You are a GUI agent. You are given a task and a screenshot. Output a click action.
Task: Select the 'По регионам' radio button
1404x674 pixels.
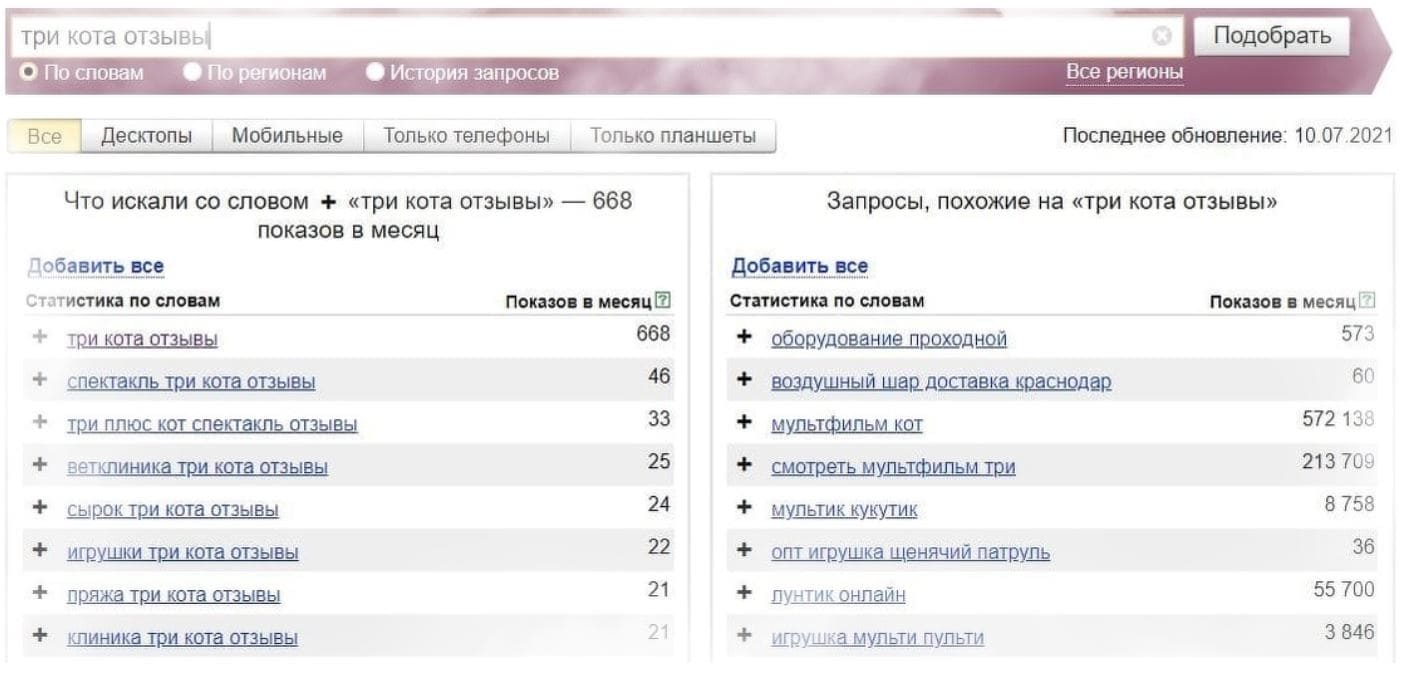[193, 72]
